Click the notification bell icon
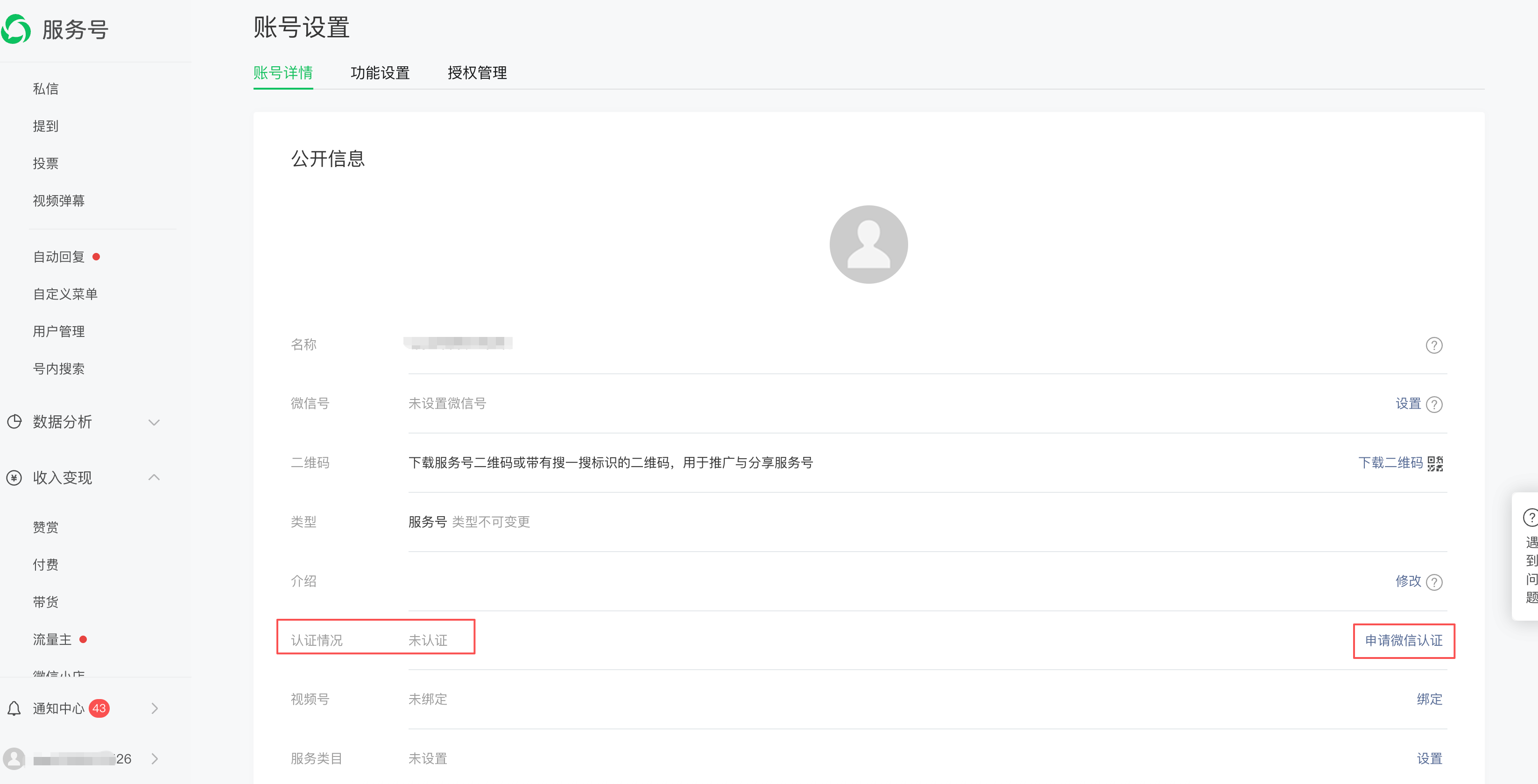1538x784 pixels. [14, 709]
